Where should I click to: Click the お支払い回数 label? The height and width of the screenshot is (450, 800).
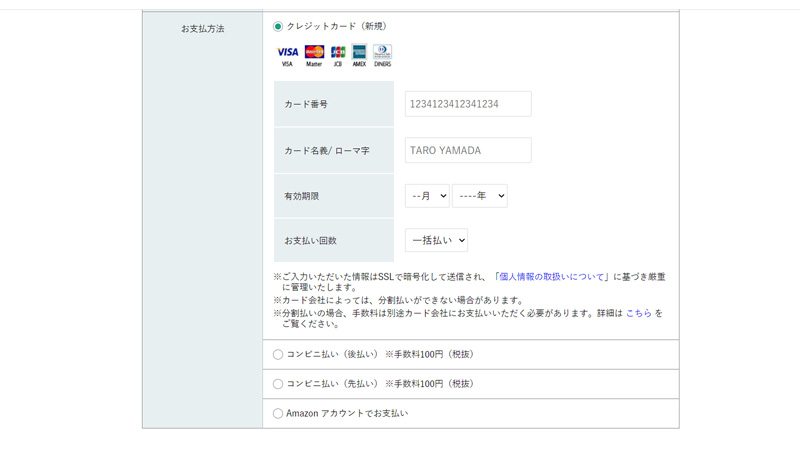click(310, 240)
